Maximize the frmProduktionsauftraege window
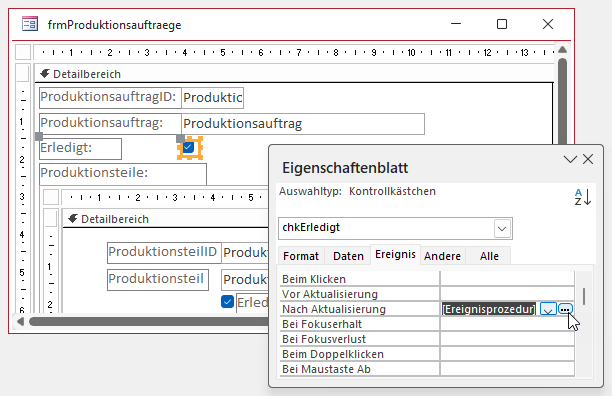Image resolution: width=612 pixels, height=396 pixels. tap(502, 24)
